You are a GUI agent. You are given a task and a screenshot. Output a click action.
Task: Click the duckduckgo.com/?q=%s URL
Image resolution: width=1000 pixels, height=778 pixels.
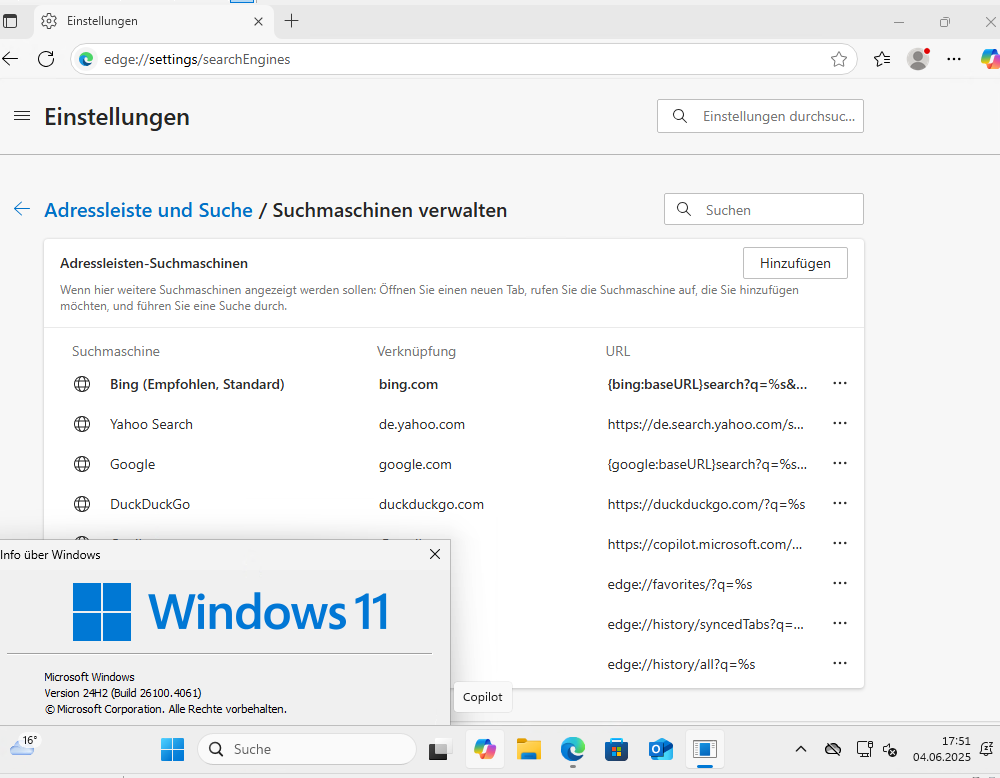pos(707,504)
